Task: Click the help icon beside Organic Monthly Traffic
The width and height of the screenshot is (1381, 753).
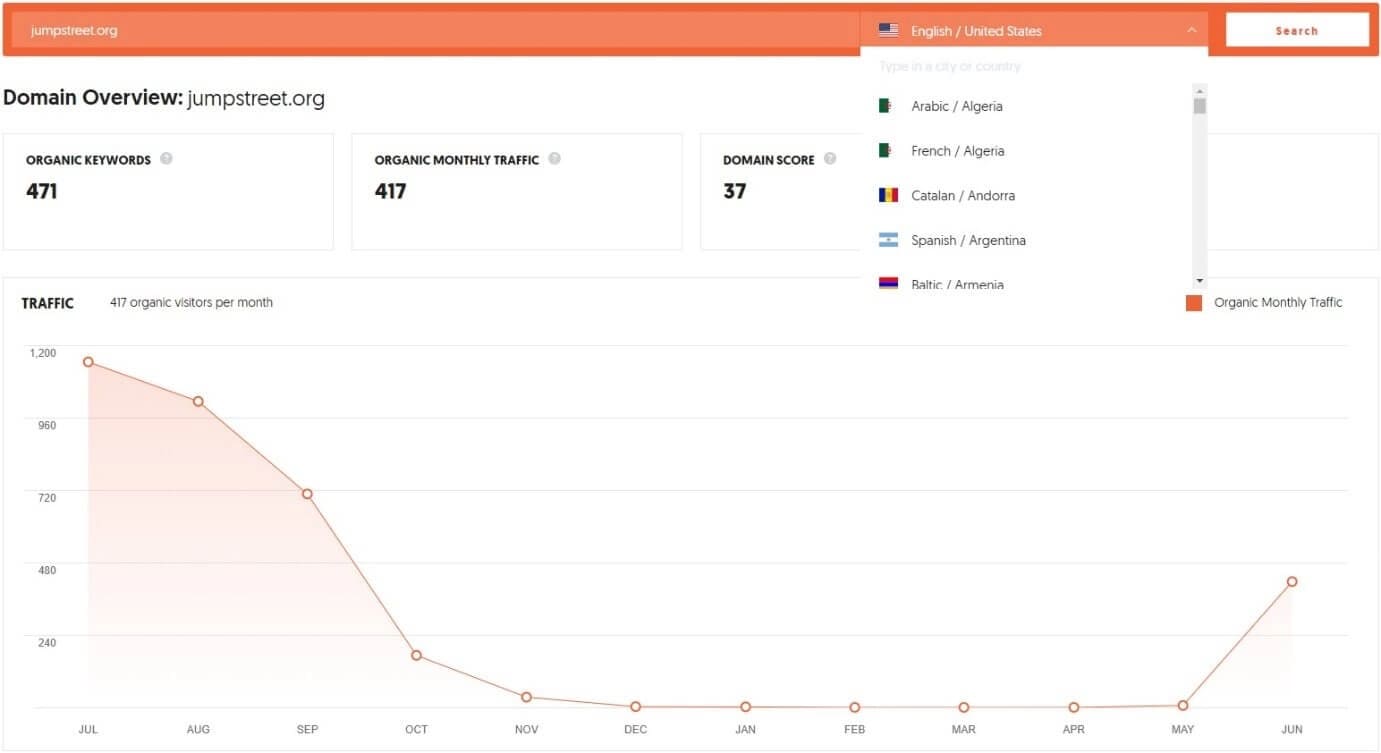Action: click(x=554, y=158)
